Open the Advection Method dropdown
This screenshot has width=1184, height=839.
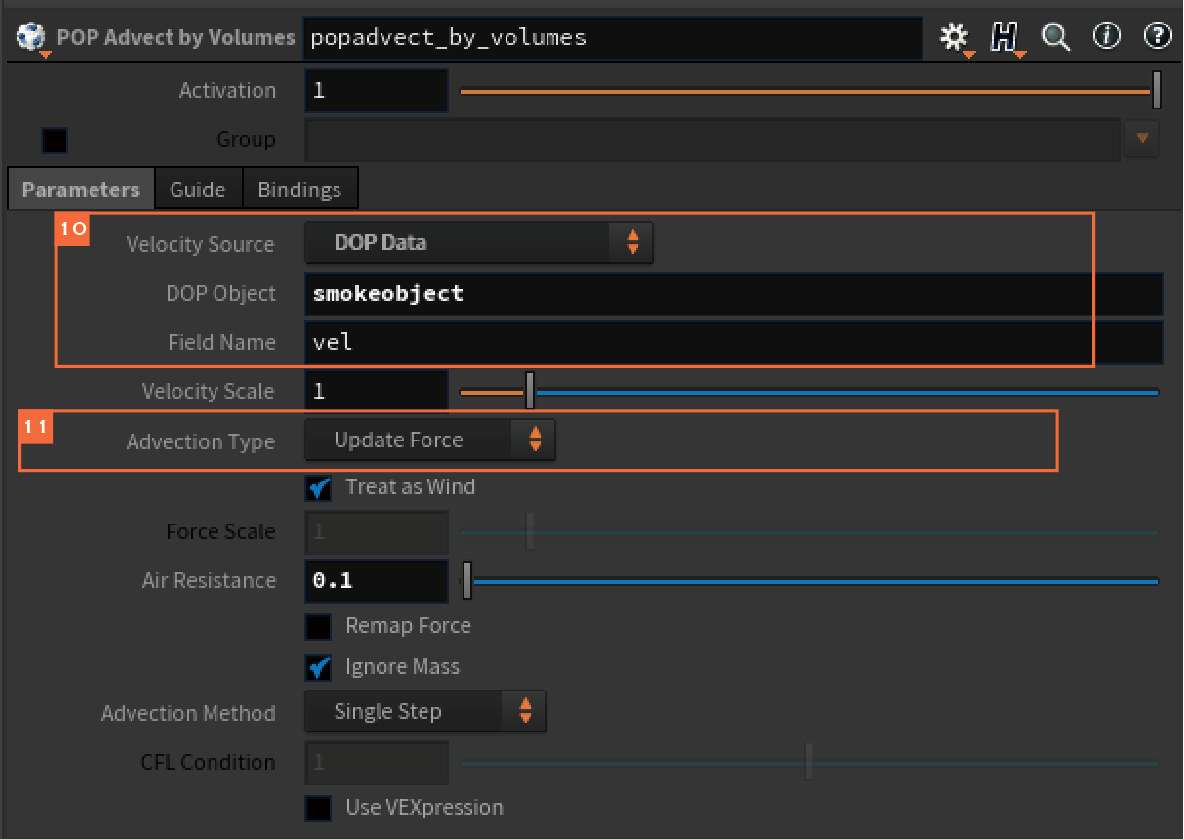(425, 711)
